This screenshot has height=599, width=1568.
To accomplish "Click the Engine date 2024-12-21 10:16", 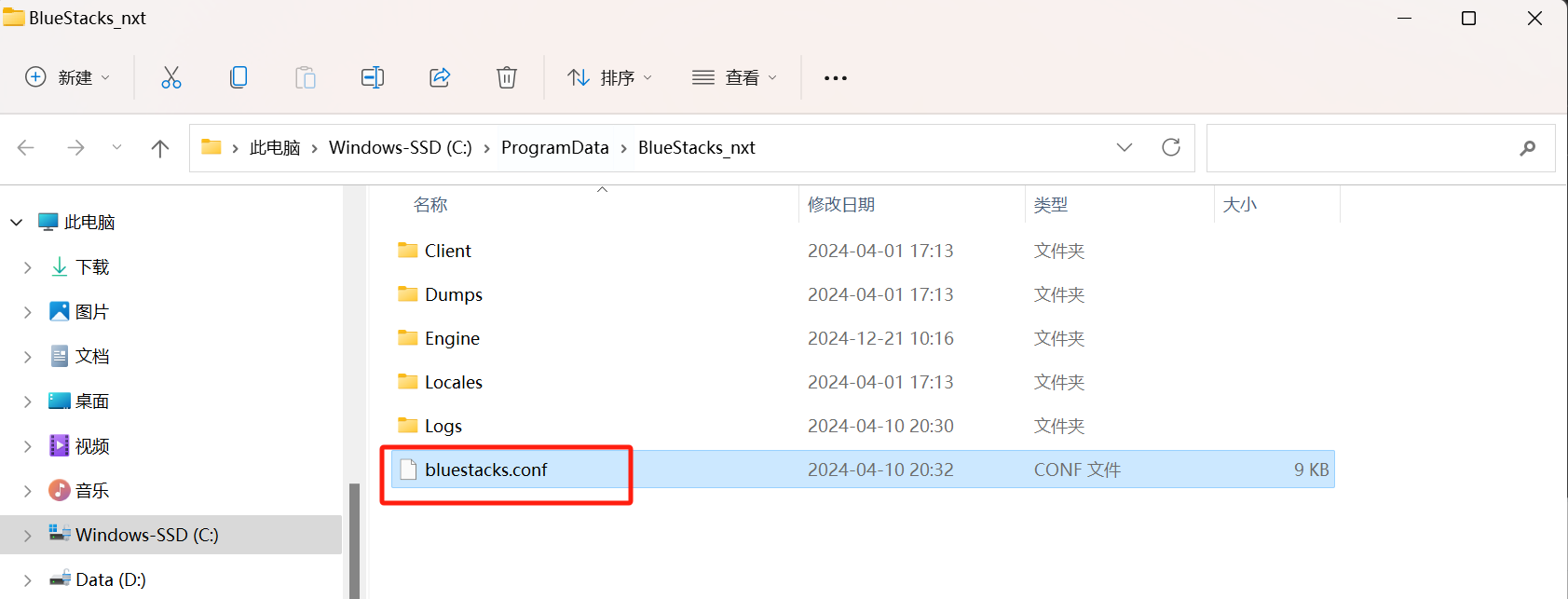I will coord(880,338).
